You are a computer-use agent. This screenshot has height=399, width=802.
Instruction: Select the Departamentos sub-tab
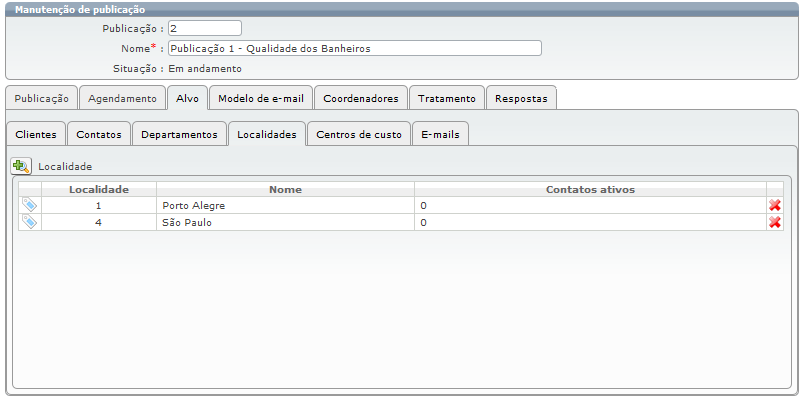[180, 135]
